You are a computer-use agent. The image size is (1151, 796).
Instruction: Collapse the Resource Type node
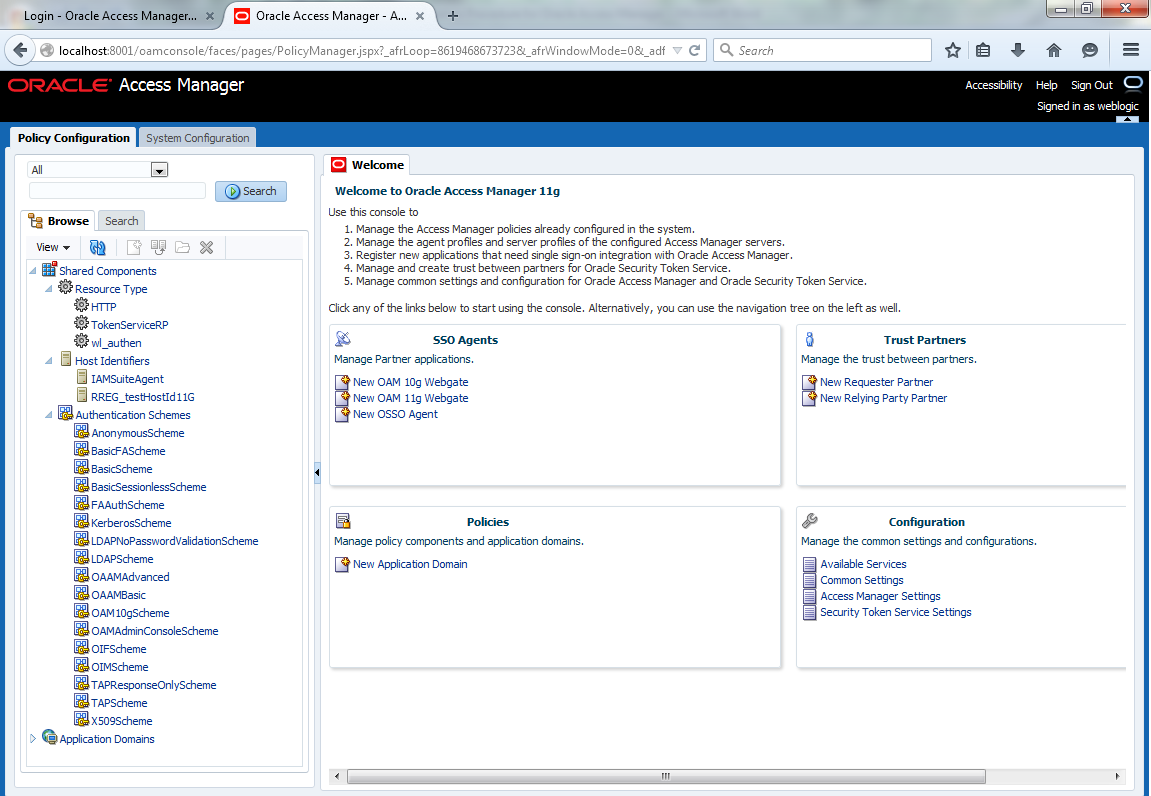pyautogui.click(x=49, y=289)
